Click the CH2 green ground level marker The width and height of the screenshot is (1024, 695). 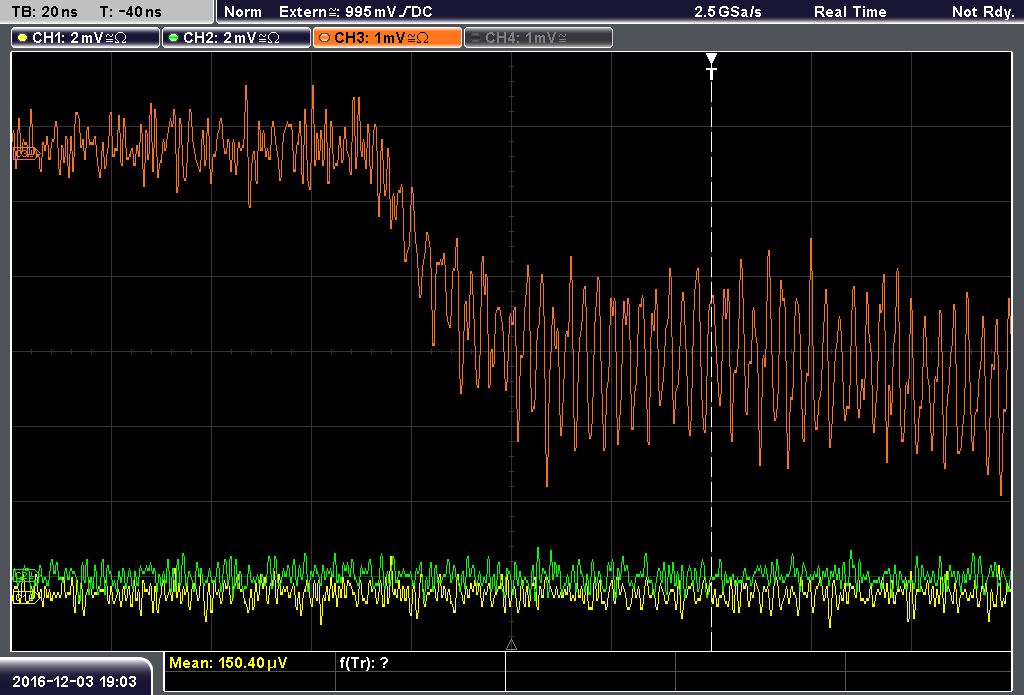tap(25, 575)
